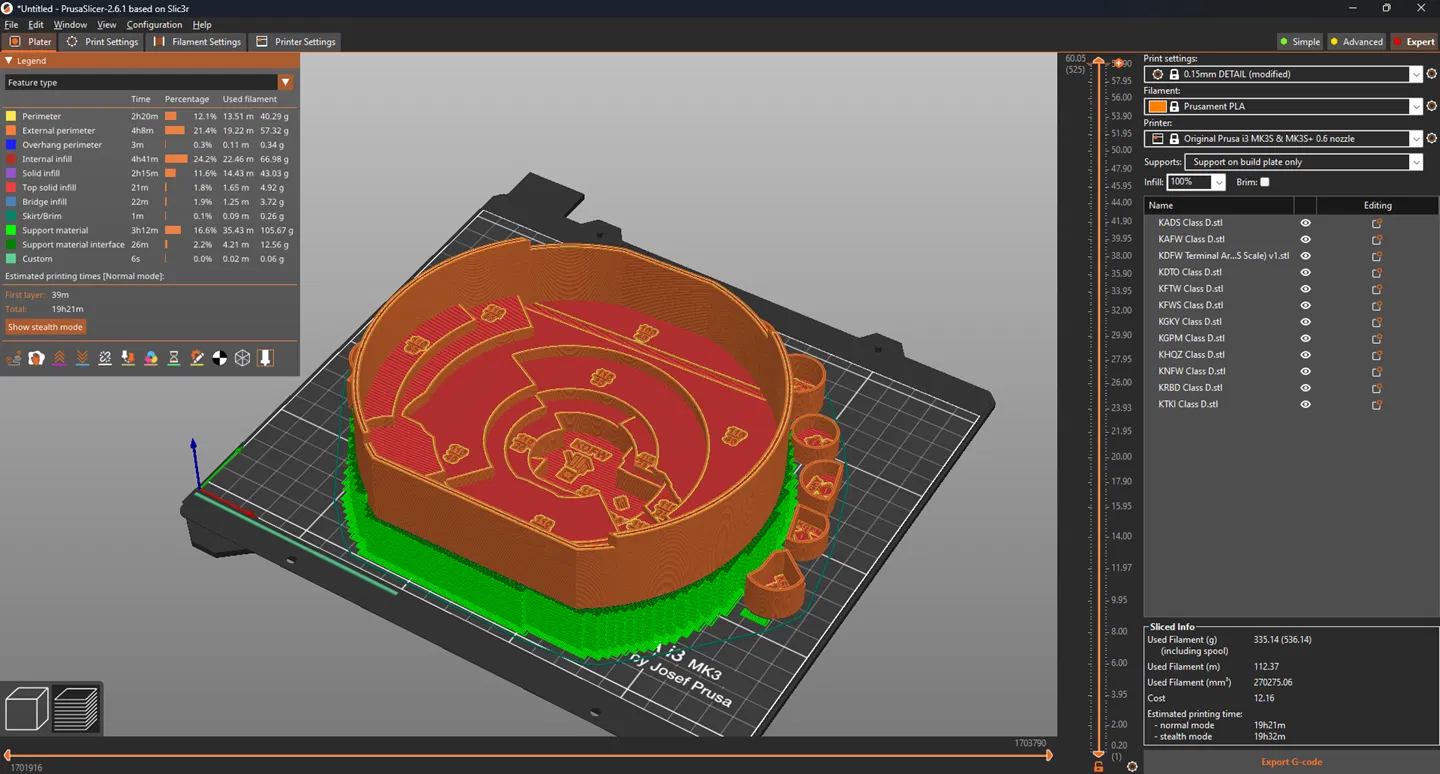Image resolution: width=1440 pixels, height=774 pixels.
Task: Switch to 3D editor view cube icon
Action: 27,709
